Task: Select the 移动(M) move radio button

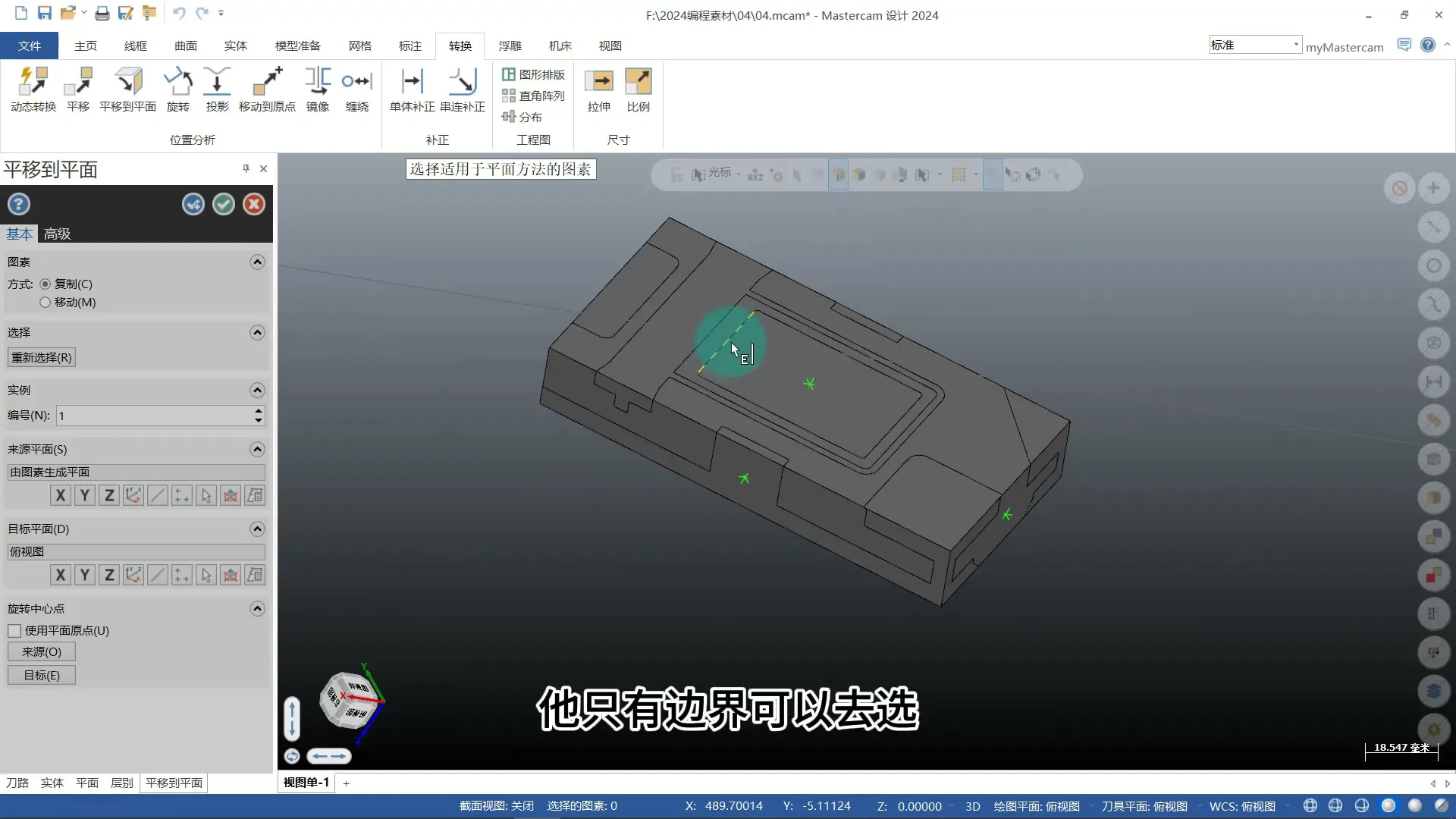Action: 45,303
